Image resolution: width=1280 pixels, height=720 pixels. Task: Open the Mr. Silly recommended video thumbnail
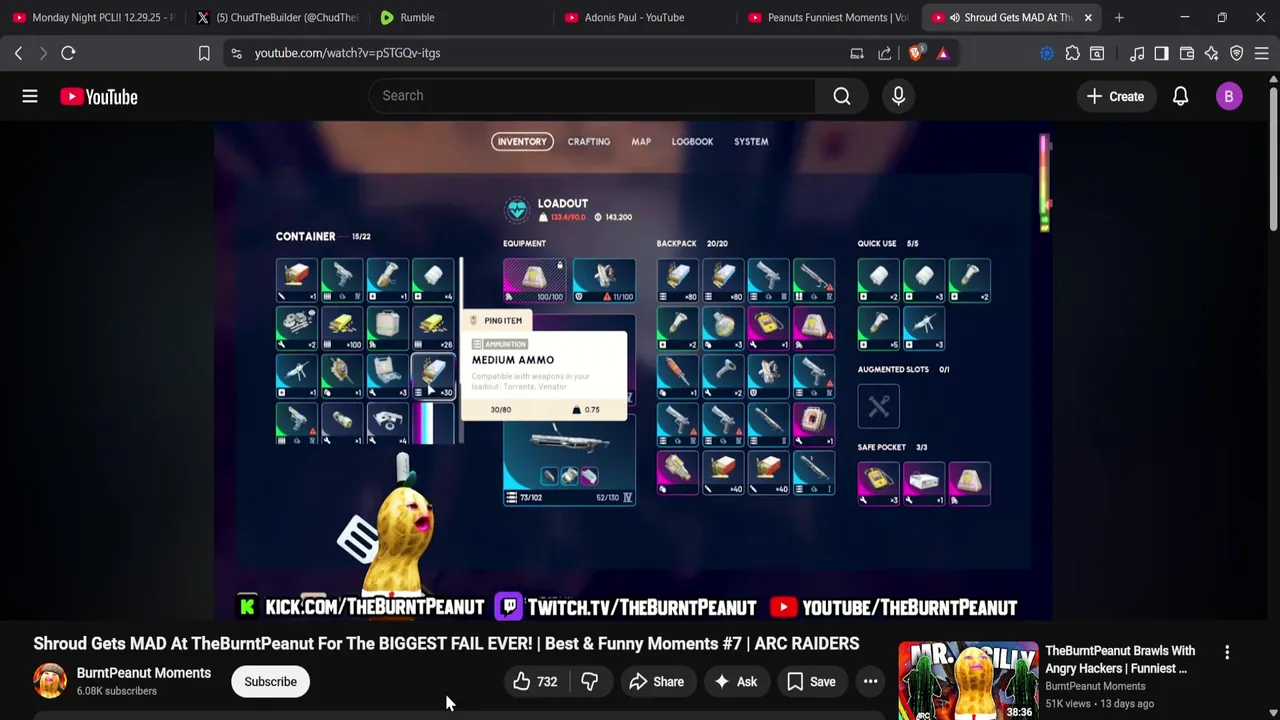pyautogui.click(x=968, y=680)
